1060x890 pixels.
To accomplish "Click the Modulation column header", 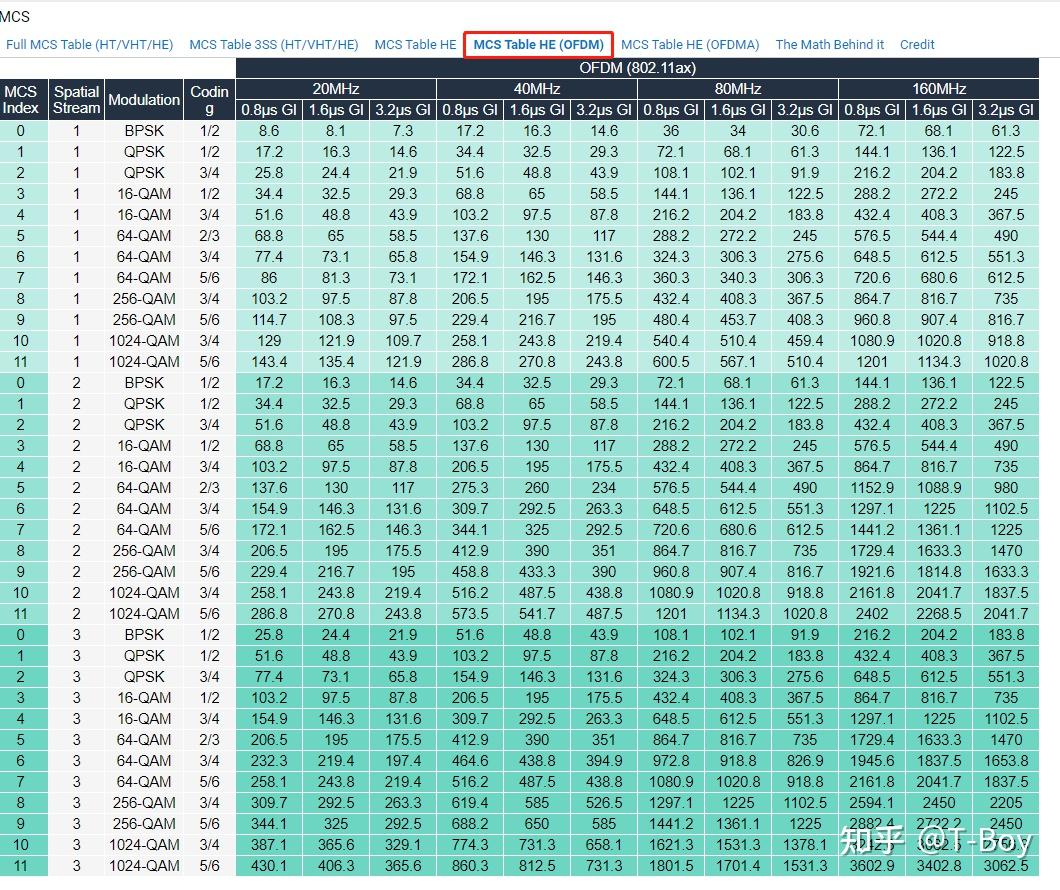I will pos(144,99).
